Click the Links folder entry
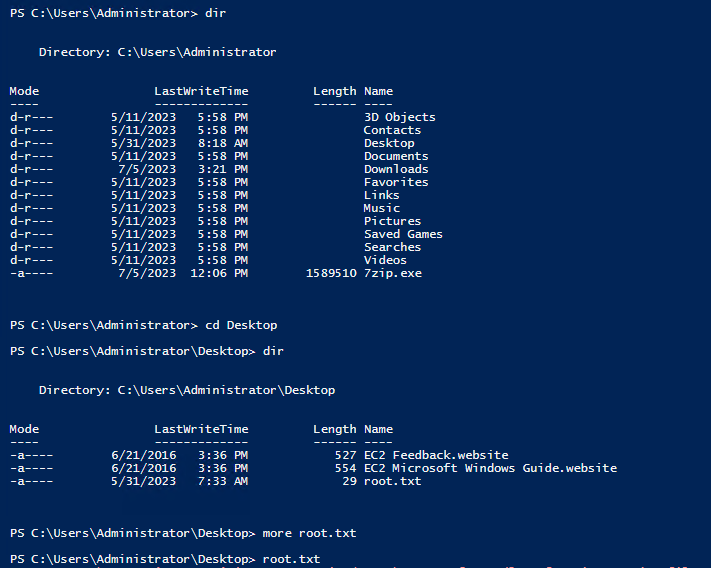Screen dimensions: 711x568 tap(381, 195)
